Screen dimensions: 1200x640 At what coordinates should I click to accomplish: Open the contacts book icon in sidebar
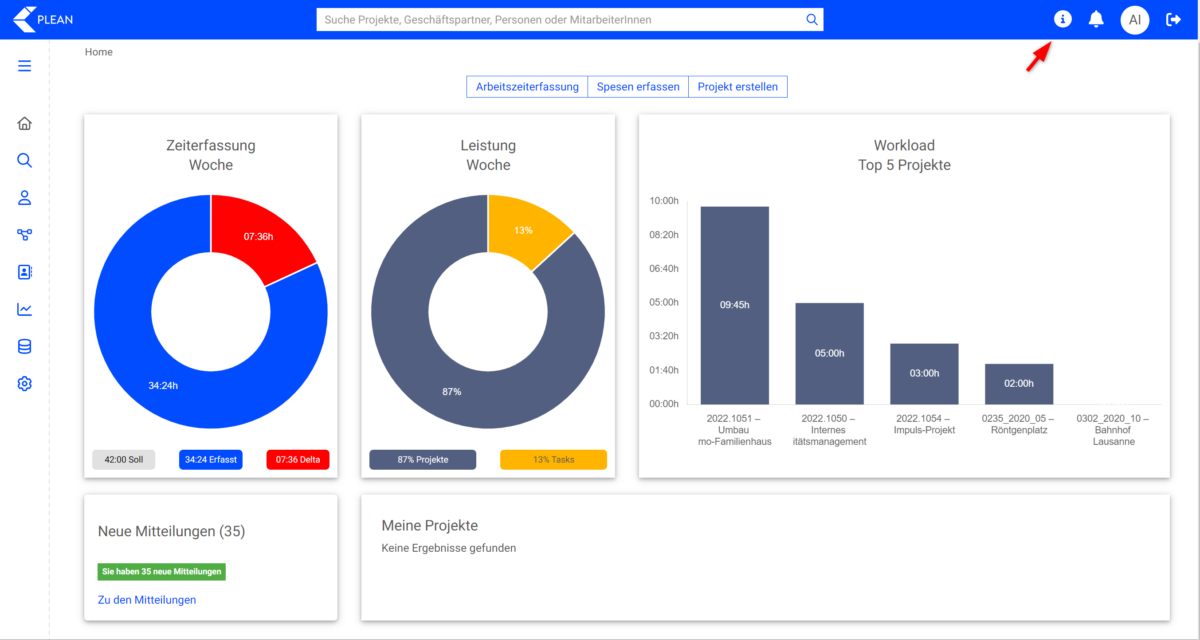point(25,272)
